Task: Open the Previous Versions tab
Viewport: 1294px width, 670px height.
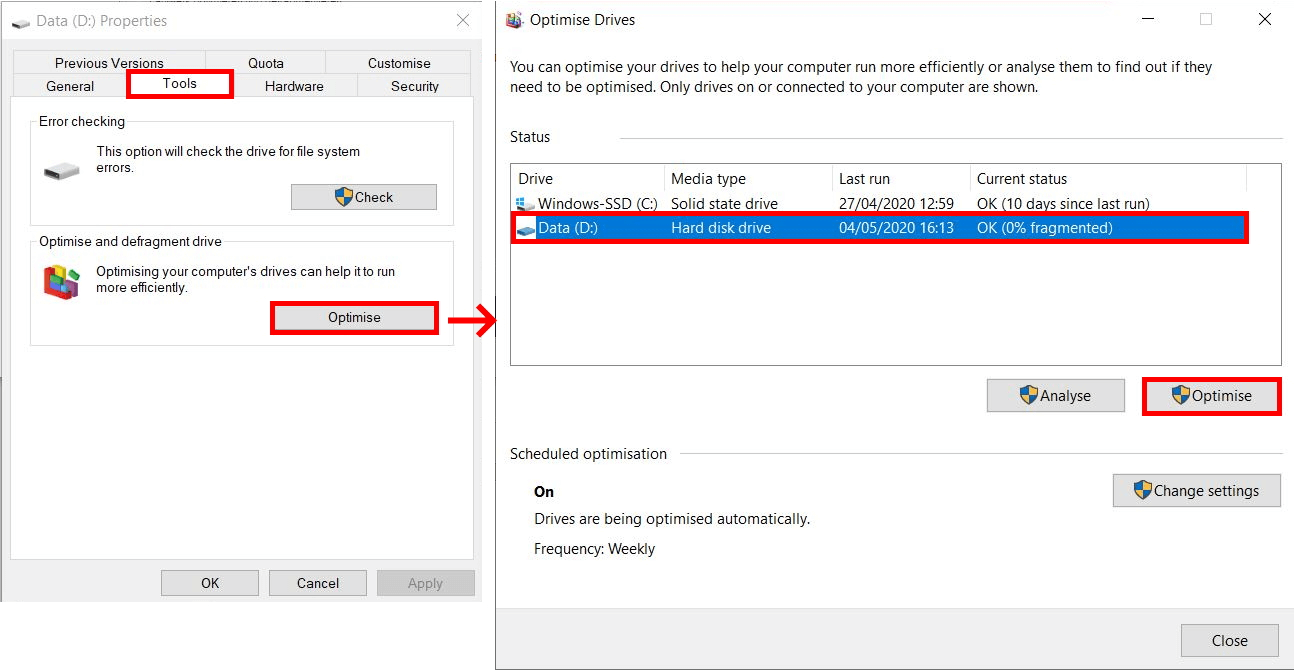Action: click(x=109, y=63)
